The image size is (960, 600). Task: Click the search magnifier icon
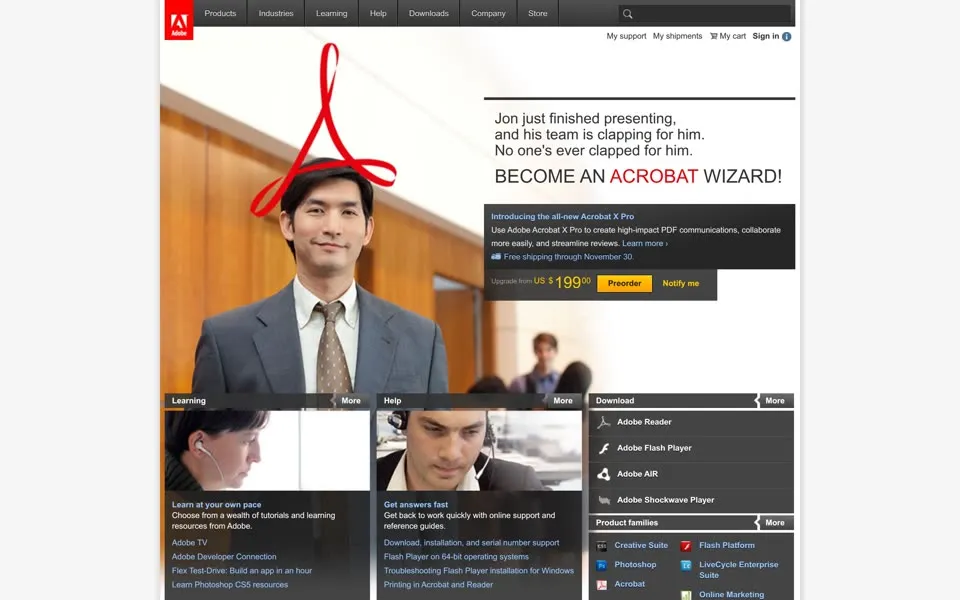pos(628,13)
